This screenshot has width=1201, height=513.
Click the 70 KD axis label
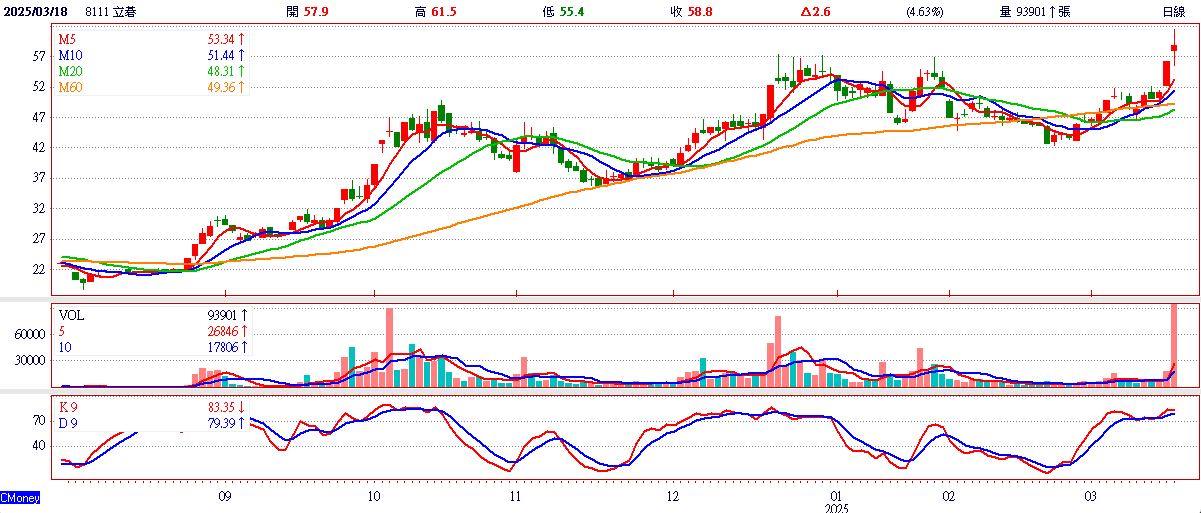tap(39, 421)
